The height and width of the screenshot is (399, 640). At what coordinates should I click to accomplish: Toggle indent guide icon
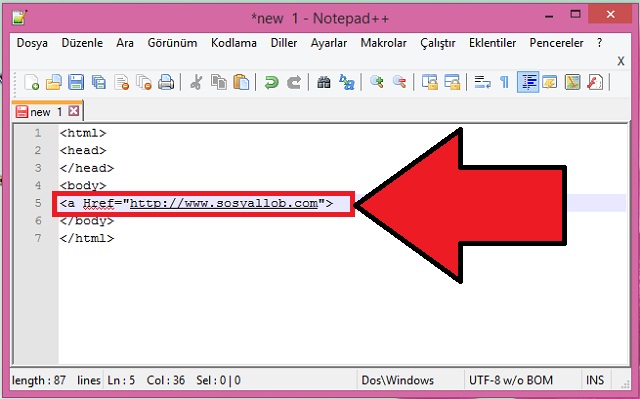click(x=528, y=82)
